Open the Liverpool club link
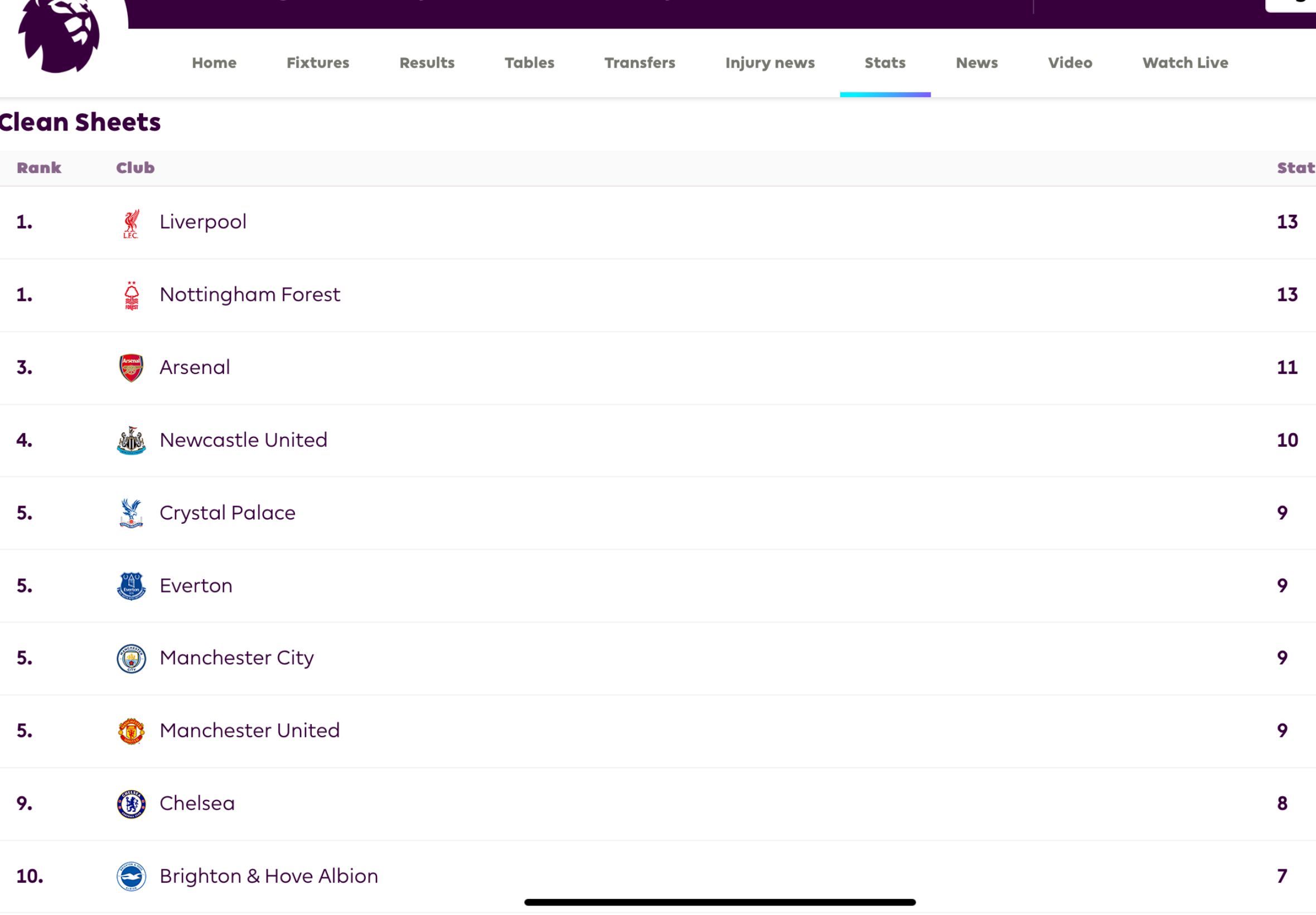Image resolution: width=1316 pixels, height=915 pixels. point(203,222)
